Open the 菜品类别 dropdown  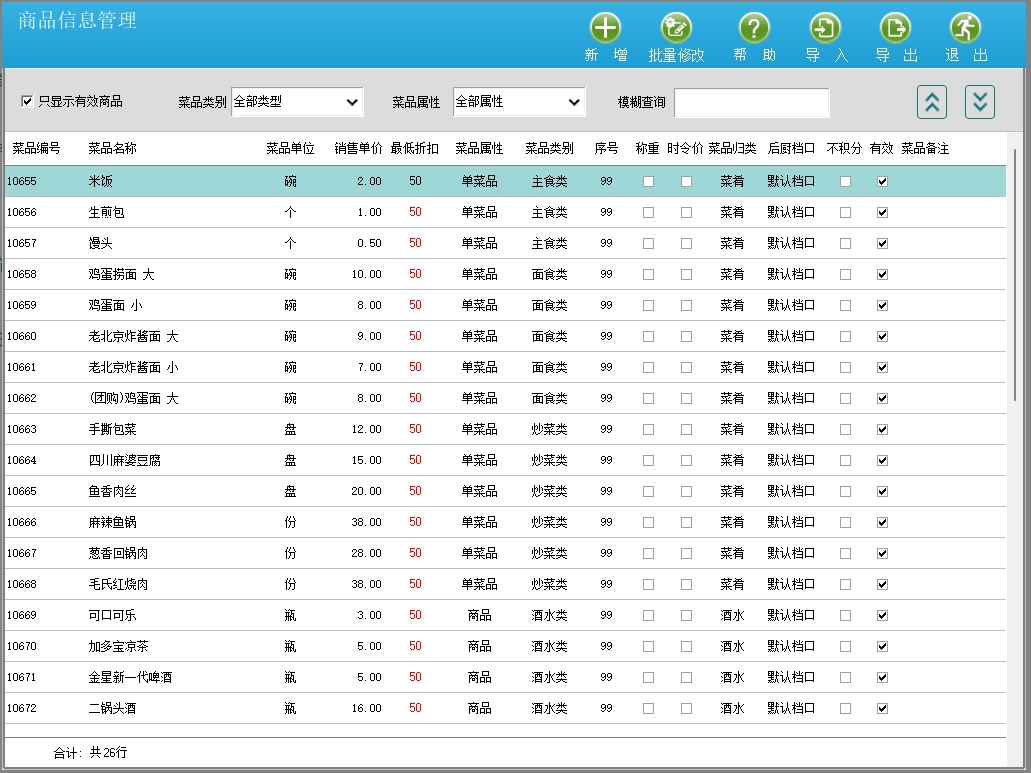pyautogui.click(x=297, y=102)
